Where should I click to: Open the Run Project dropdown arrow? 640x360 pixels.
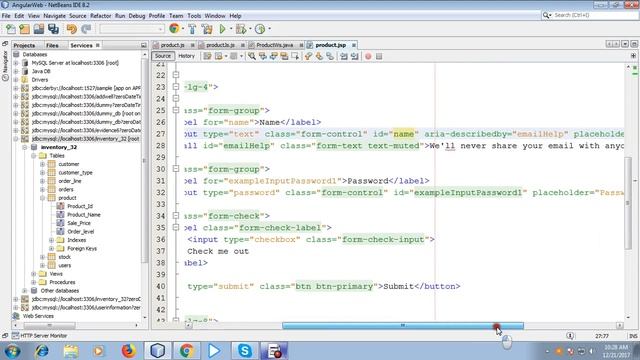pos(231,29)
